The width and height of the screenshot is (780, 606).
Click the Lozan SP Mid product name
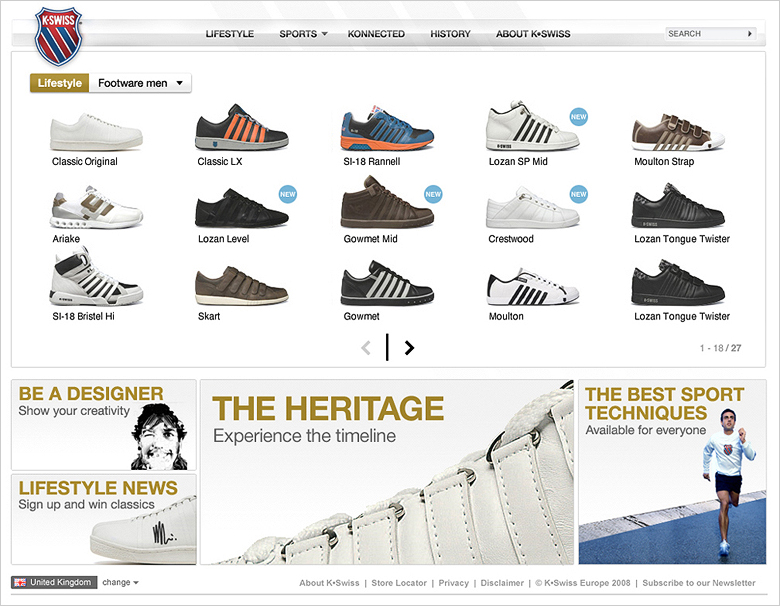pyautogui.click(x=518, y=161)
